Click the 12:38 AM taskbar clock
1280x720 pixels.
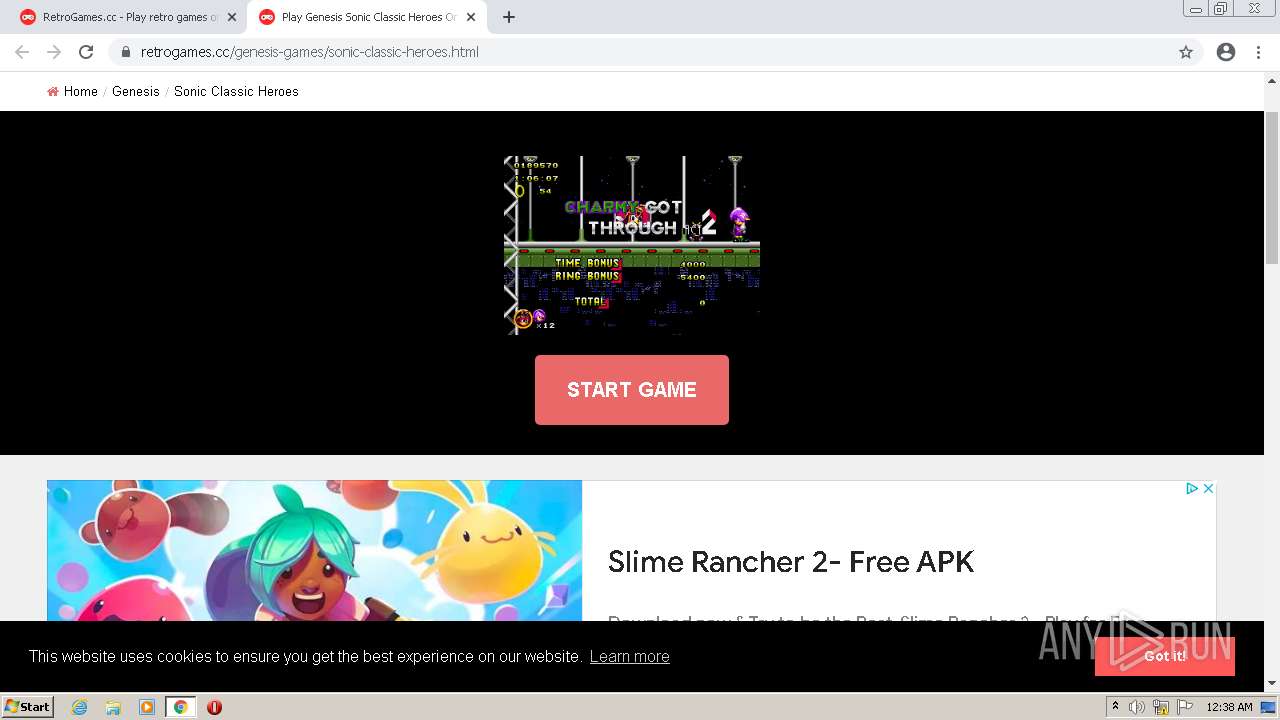tap(1229, 707)
